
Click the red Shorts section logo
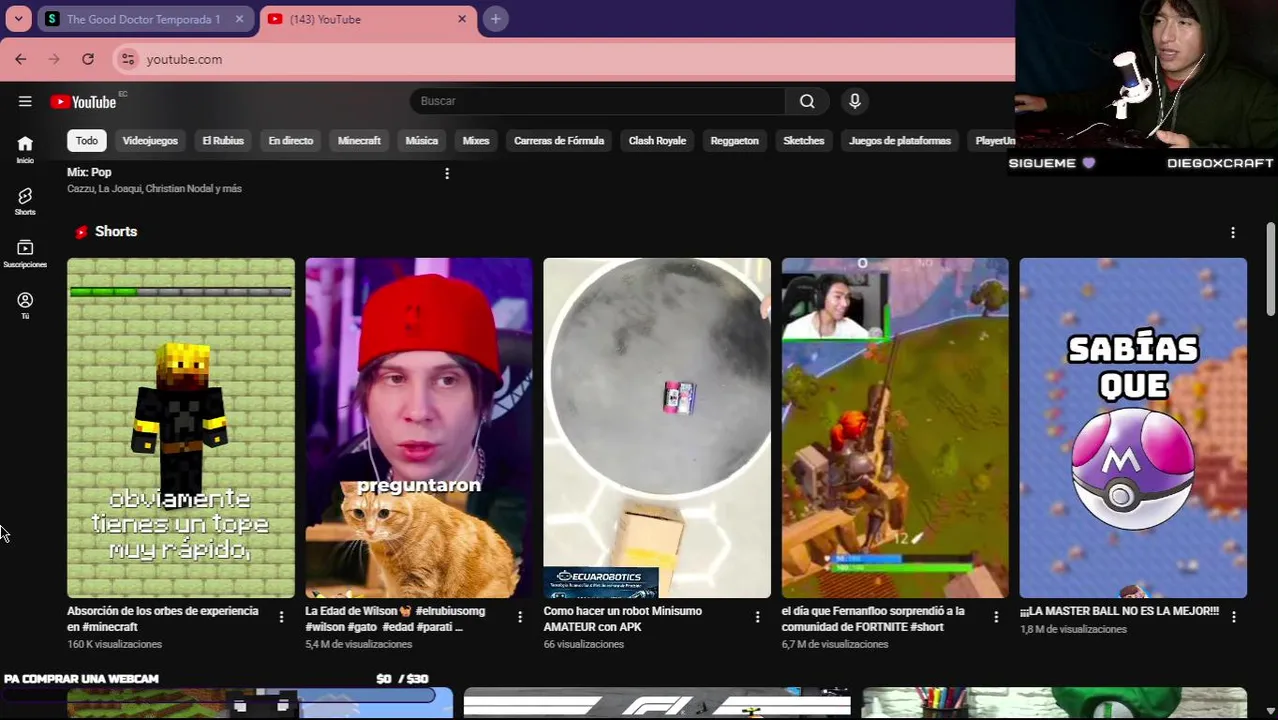(81, 232)
